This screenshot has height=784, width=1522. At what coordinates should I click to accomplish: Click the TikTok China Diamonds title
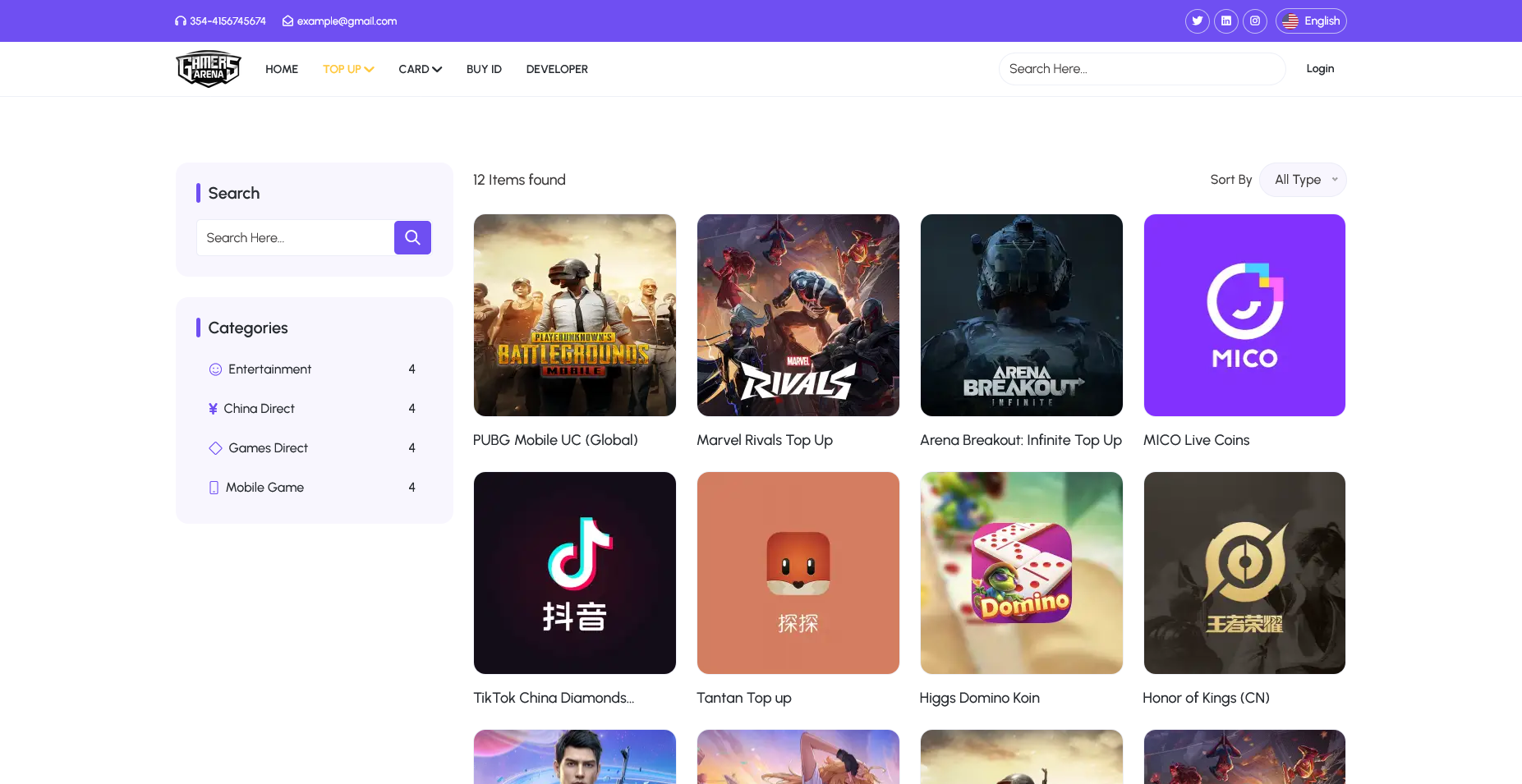554,698
